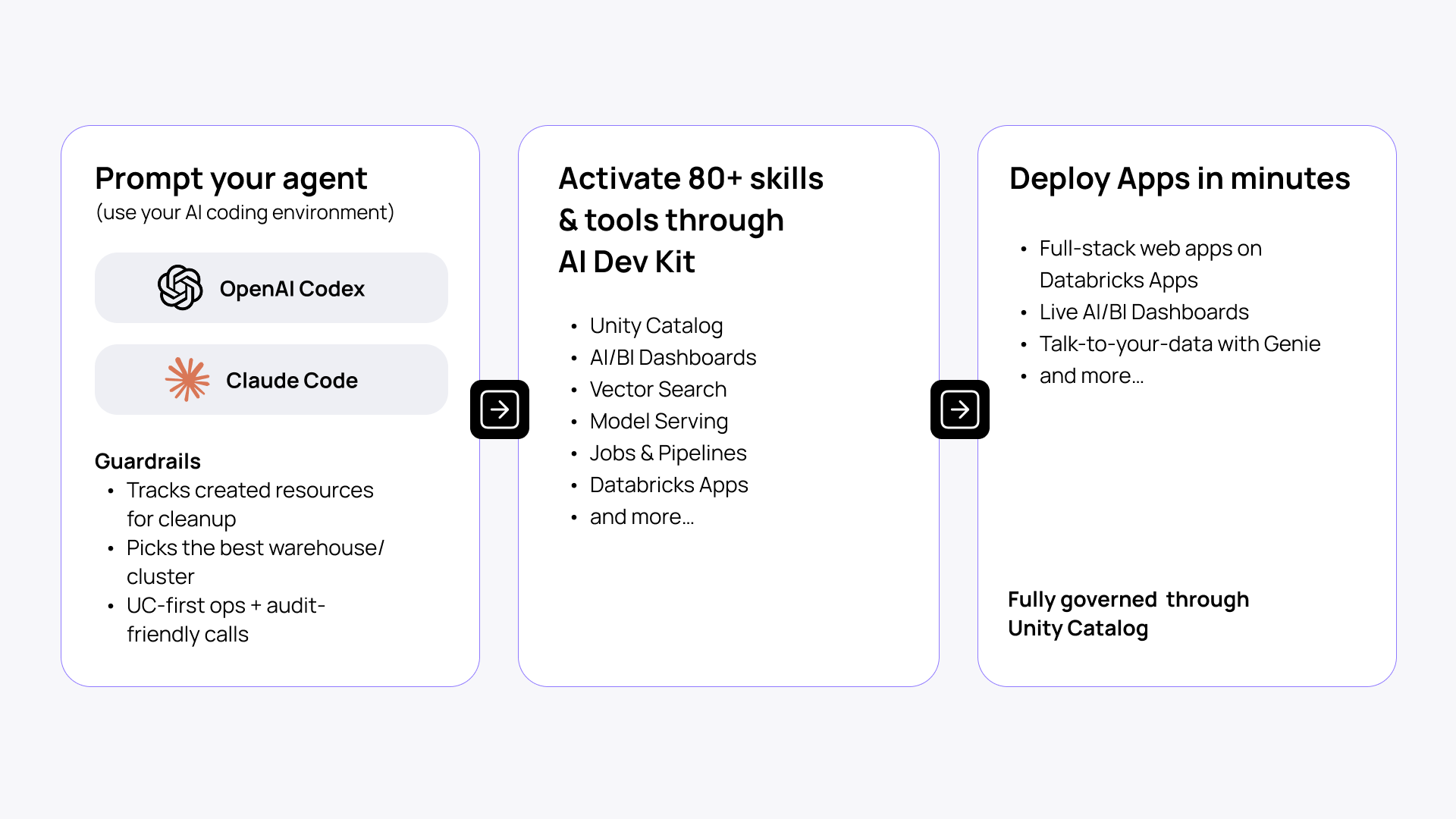Select the Claude Code option
1456x819 pixels.
coord(271,379)
